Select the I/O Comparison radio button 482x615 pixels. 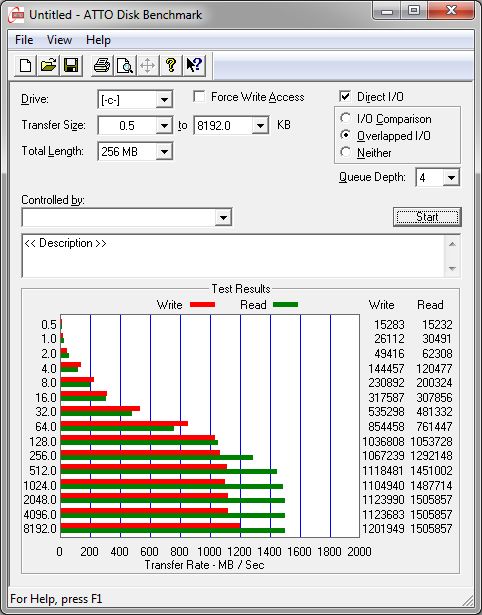(346, 118)
